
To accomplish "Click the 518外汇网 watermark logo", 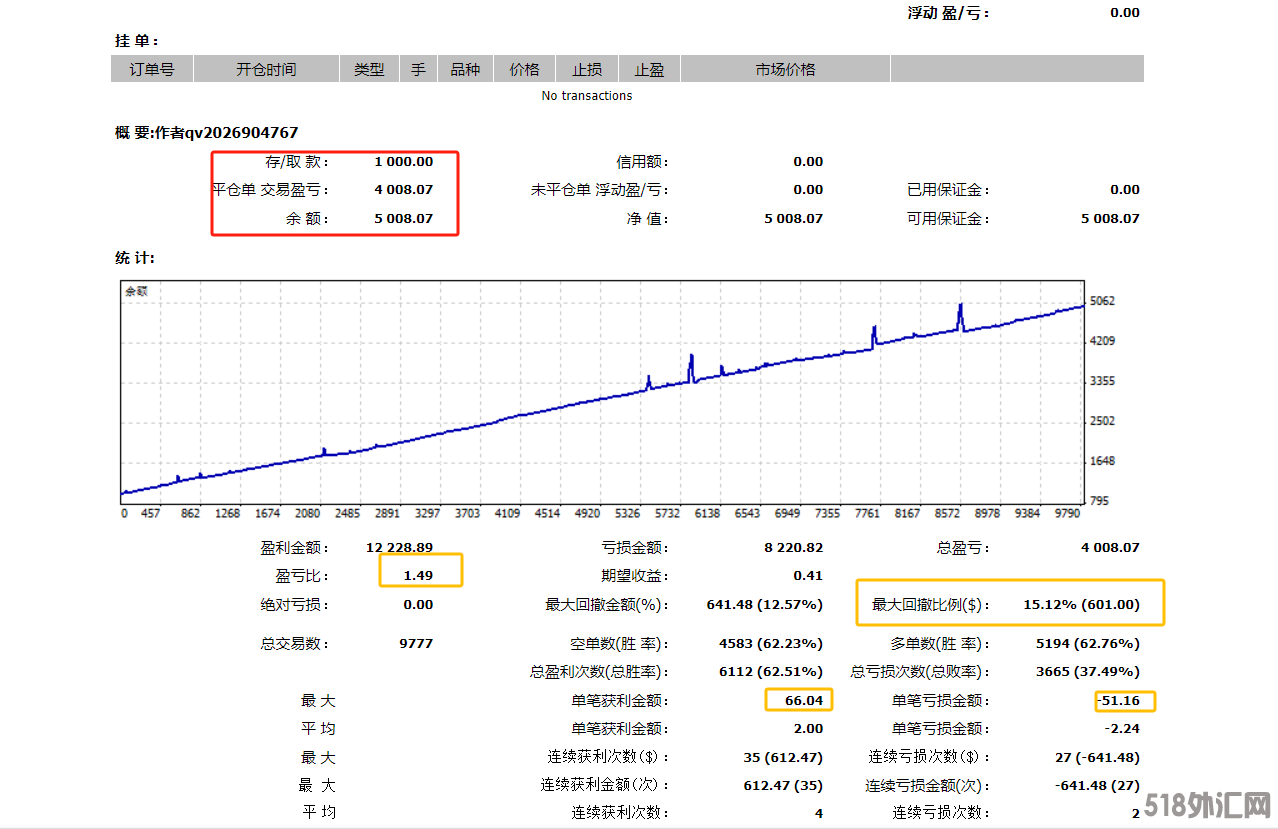I will click(x=1208, y=805).
